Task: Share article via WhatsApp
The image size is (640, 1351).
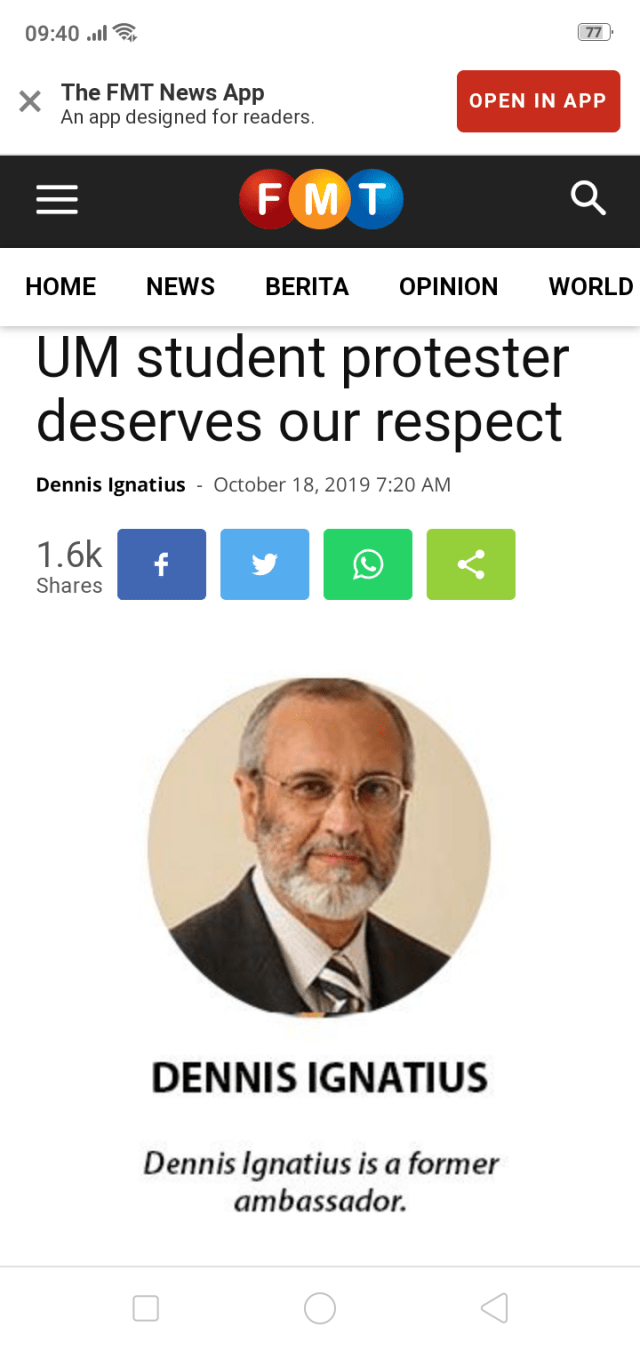Action: [x=368, y=565]
